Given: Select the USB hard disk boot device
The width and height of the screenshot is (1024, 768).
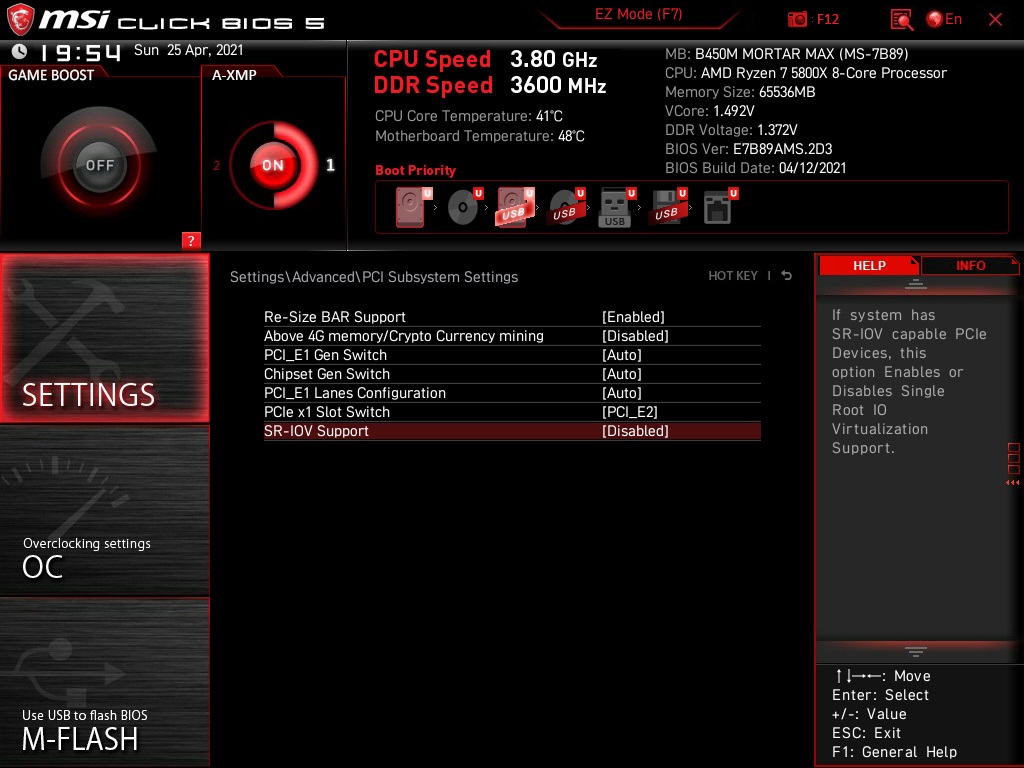Looking at the screenshot, I should [512, 207].
